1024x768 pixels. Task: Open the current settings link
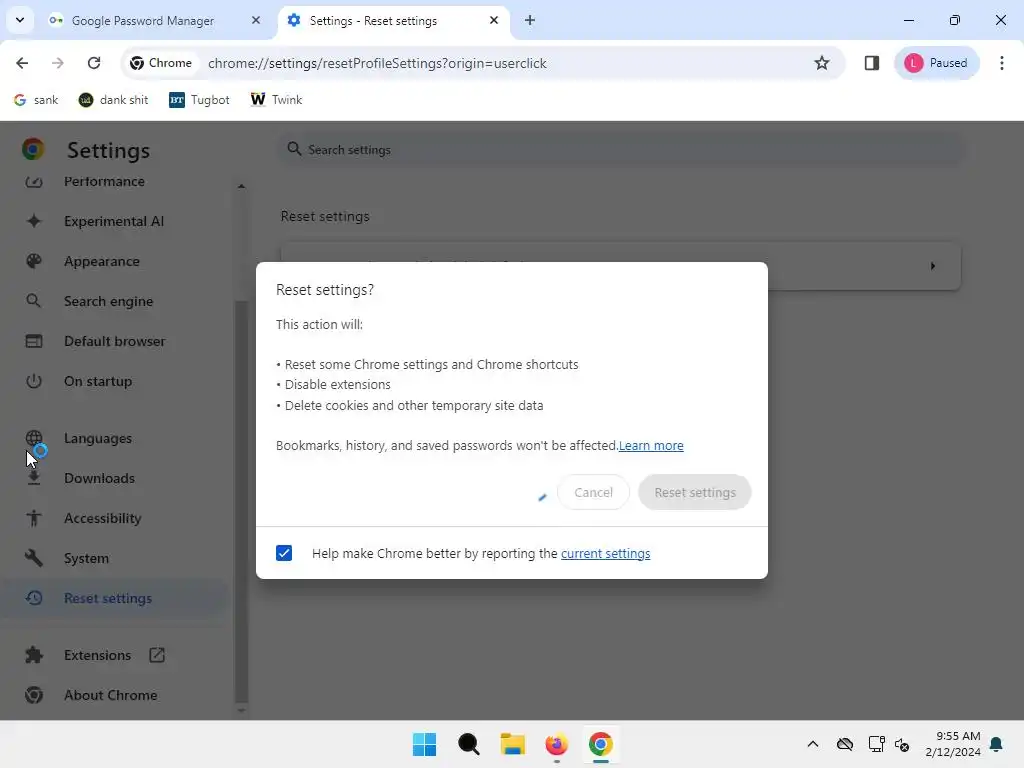point(605,553)
